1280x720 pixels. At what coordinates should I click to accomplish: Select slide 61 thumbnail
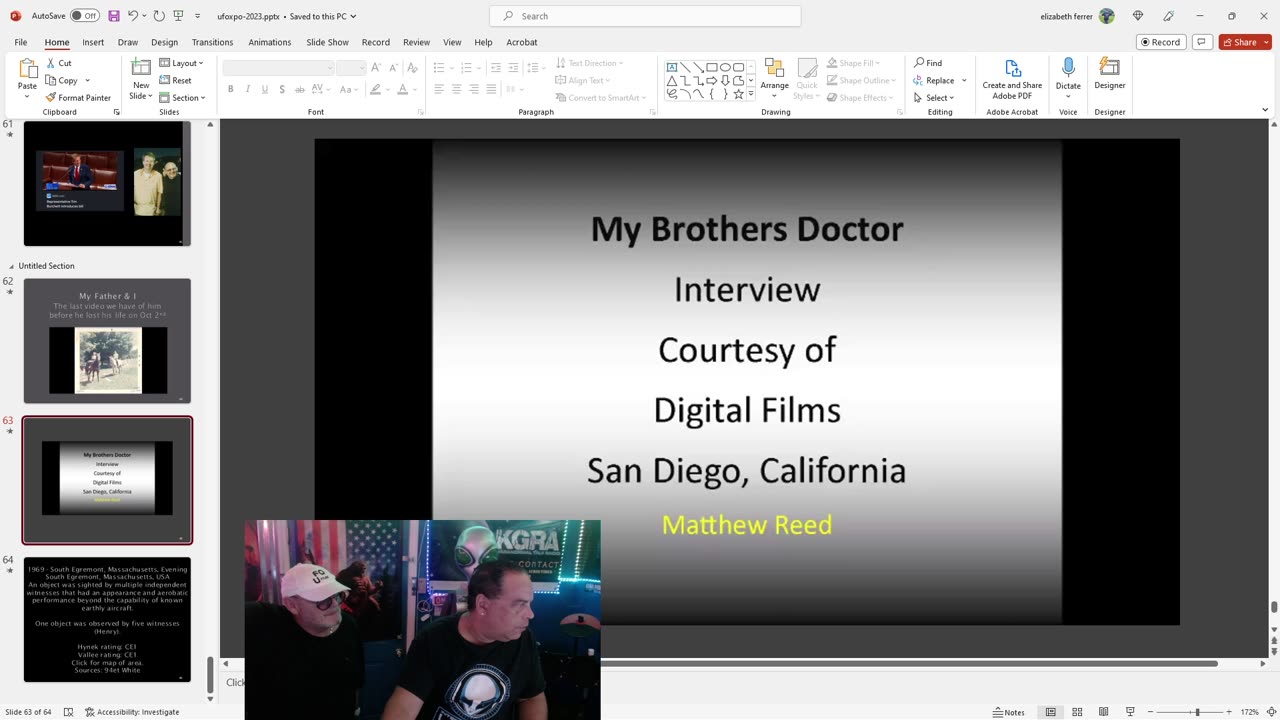[107, 183]
